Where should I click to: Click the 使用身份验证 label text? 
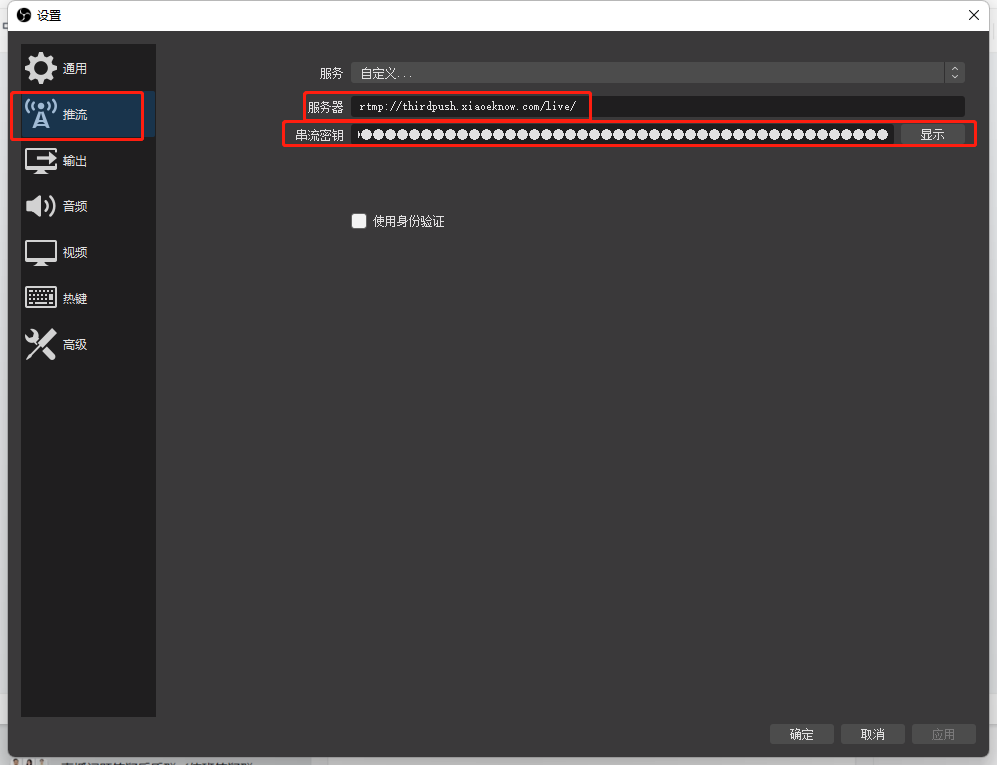pyautogui.click(x=408, y=221)
